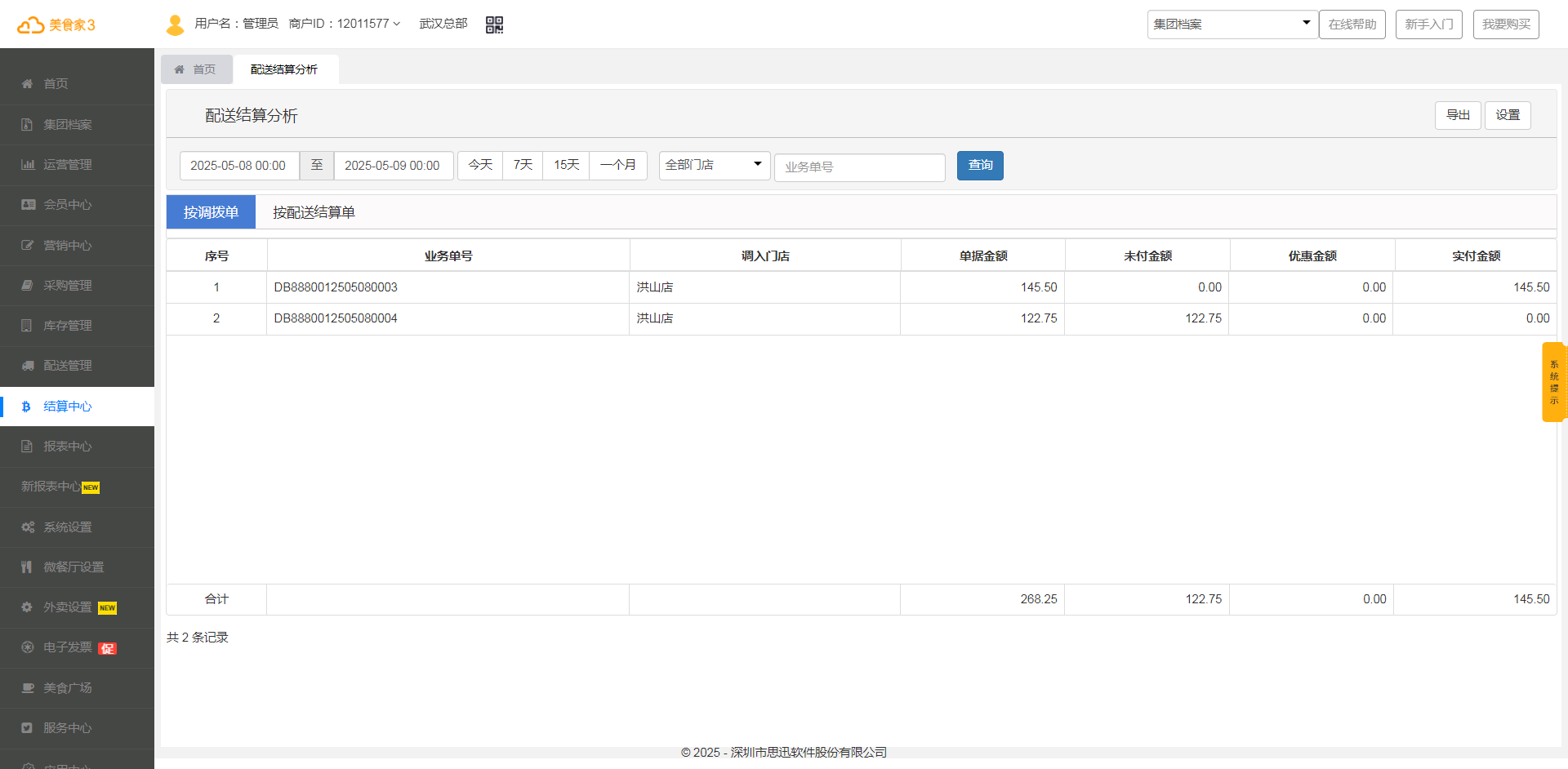Viewport: 1568px width, 769px height.
Task: Click the 采购管理 icon
Action: (x=27, y=285)
